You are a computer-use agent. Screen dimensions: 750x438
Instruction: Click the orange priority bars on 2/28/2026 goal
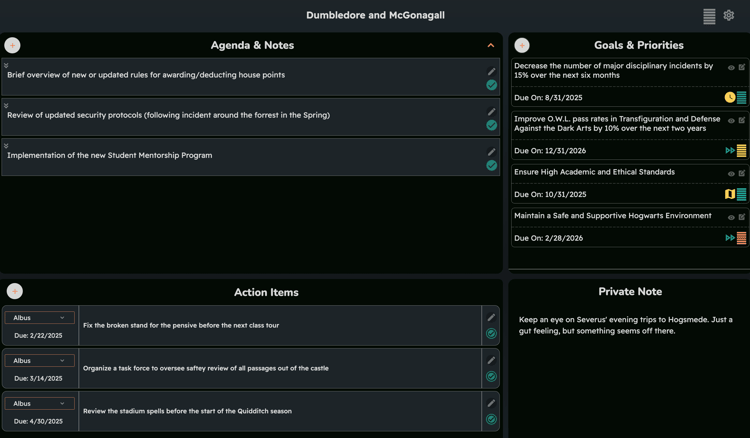click(x=741, y=238)
